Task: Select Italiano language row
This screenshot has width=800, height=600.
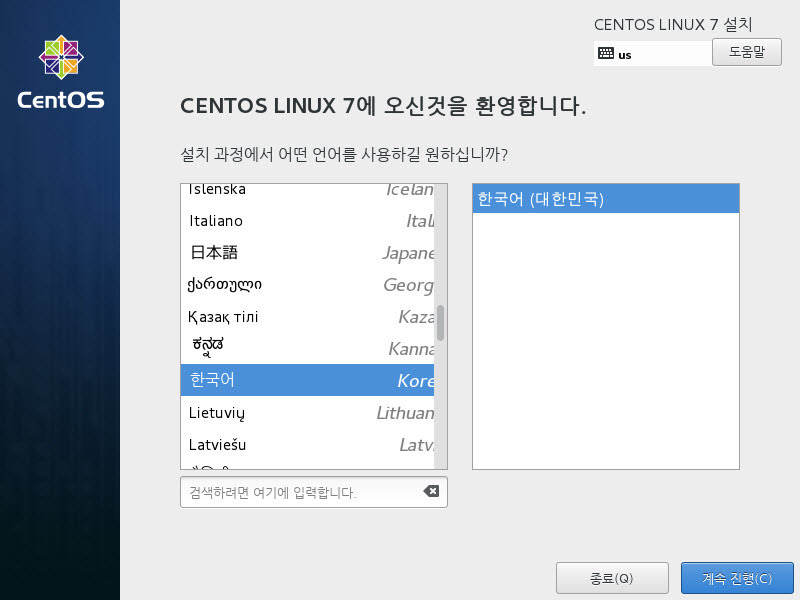Action: (308, 221)
